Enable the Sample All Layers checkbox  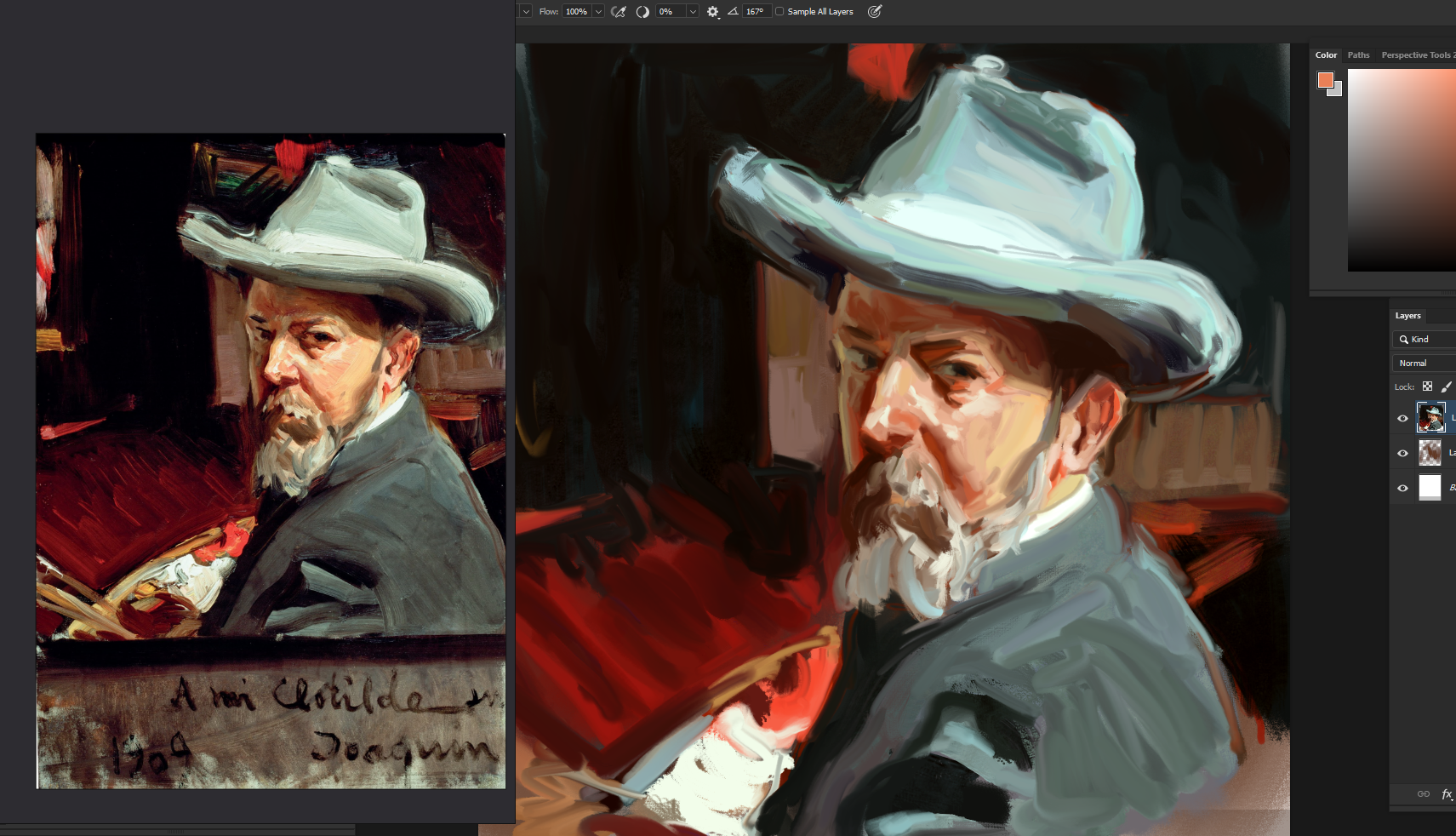779,12
